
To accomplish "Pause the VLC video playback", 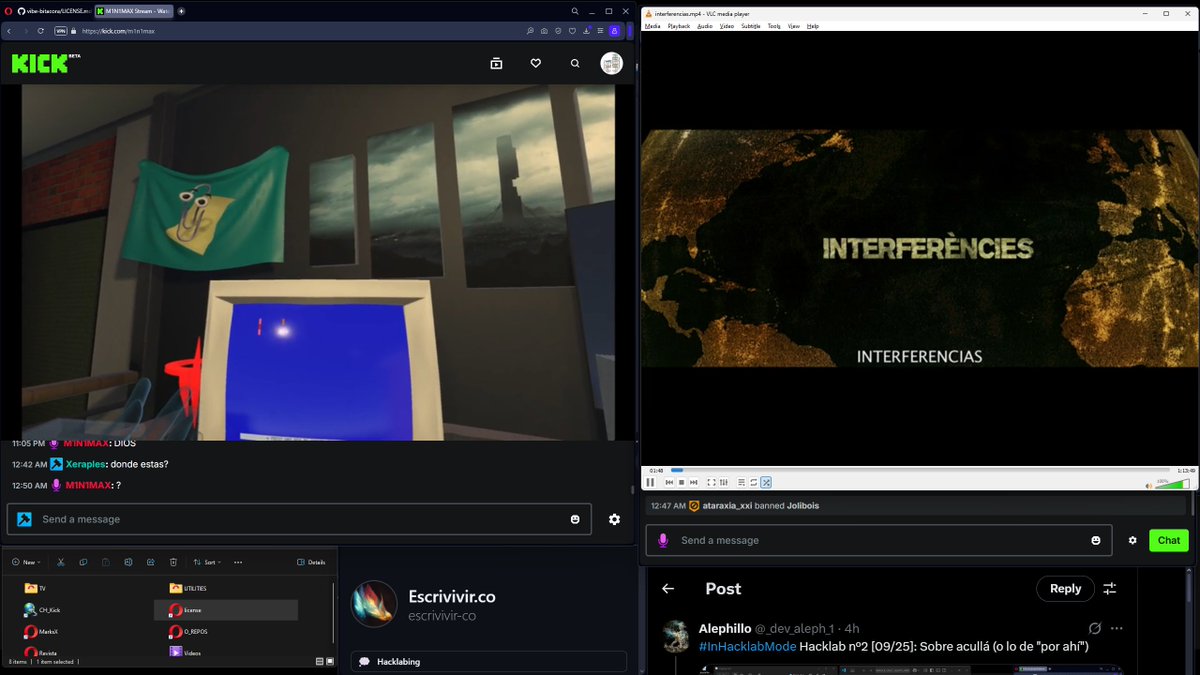I will coord(650,482).
